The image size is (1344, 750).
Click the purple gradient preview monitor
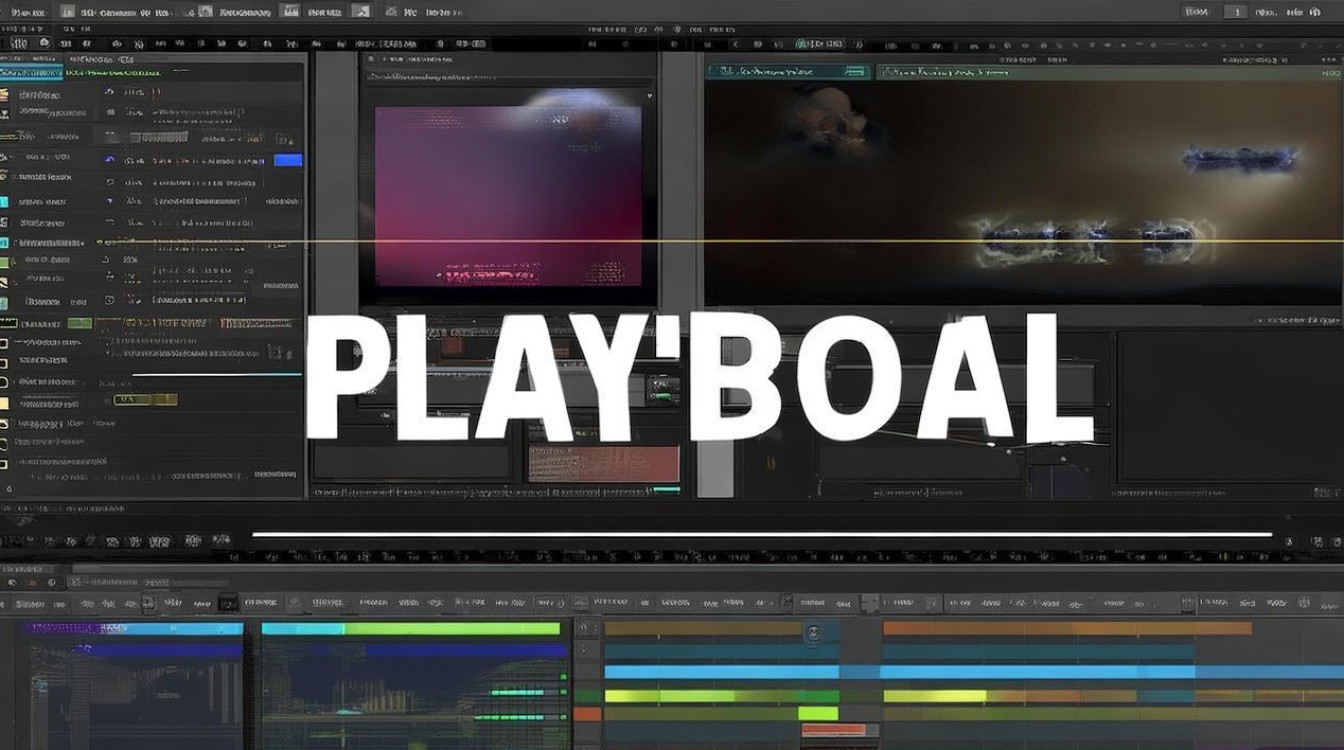(508, 196)
